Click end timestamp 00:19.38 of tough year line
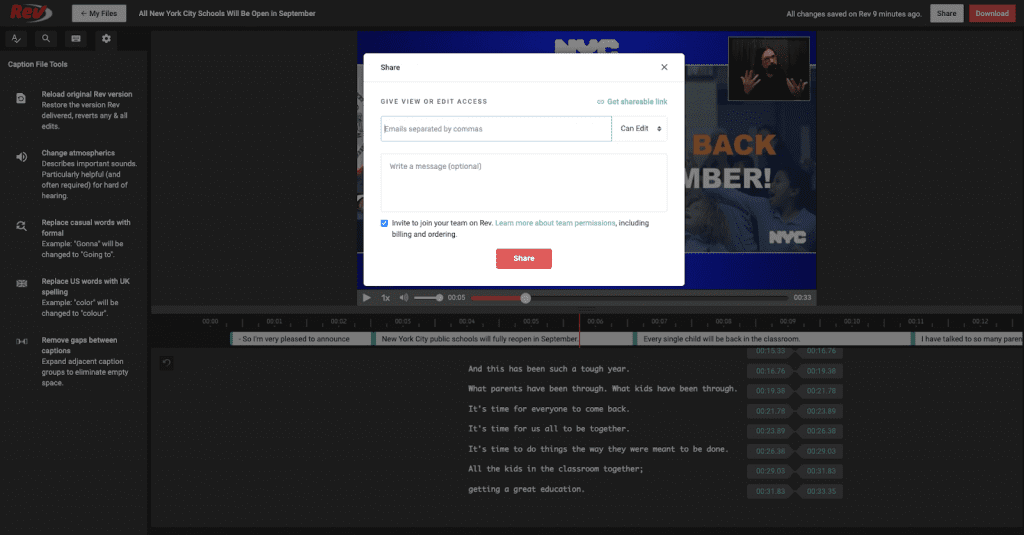The image size is (1024, 535). point(821,371)
